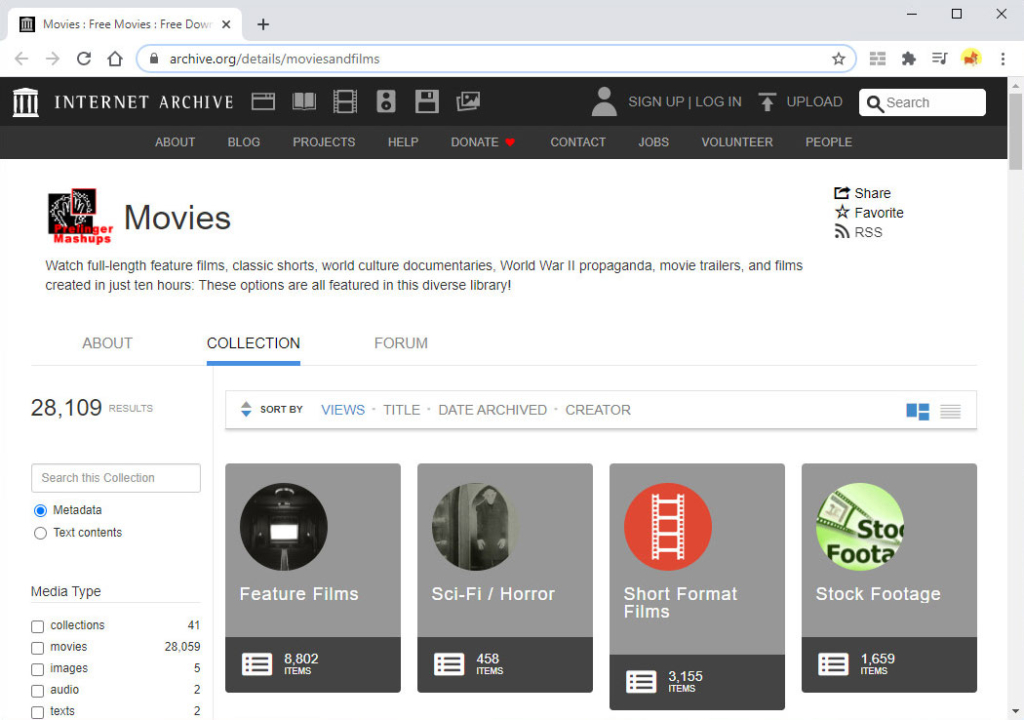This screenshot has width=1024, height=720.
Task: Open the Short Format Films thumbnail
Action: click(667, 527)
